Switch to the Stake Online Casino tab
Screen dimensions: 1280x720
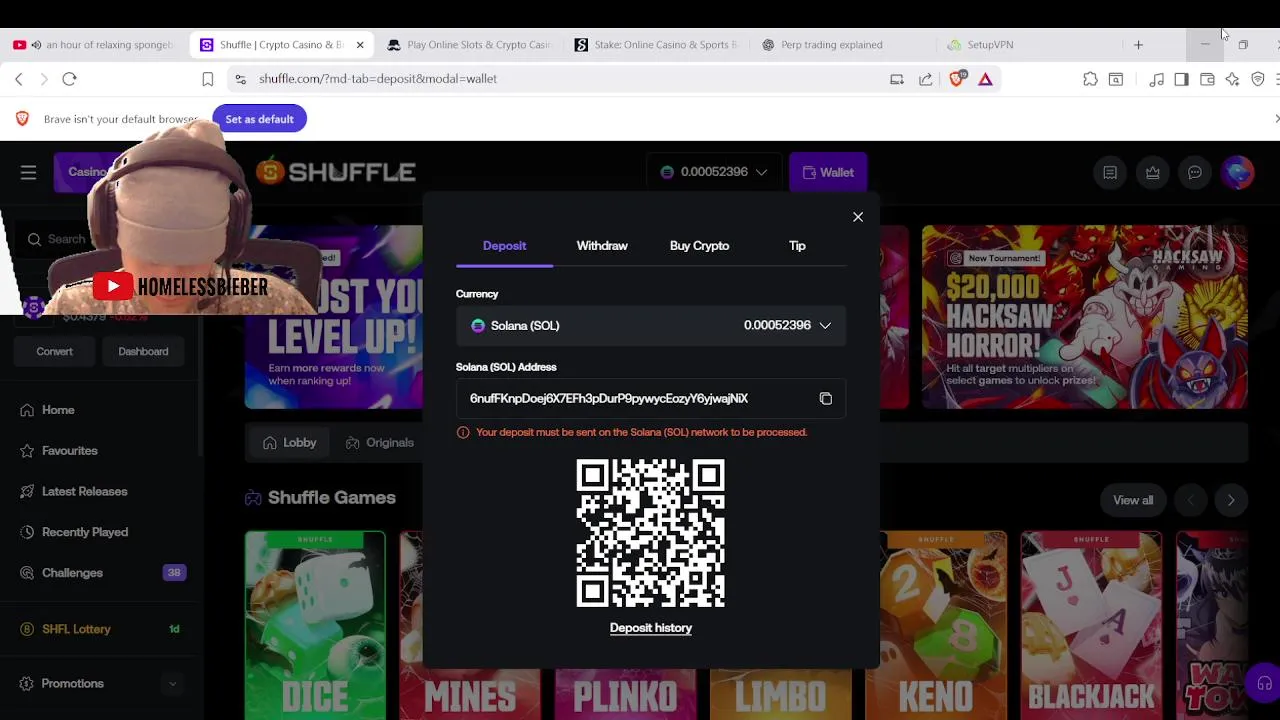(656, 45)
